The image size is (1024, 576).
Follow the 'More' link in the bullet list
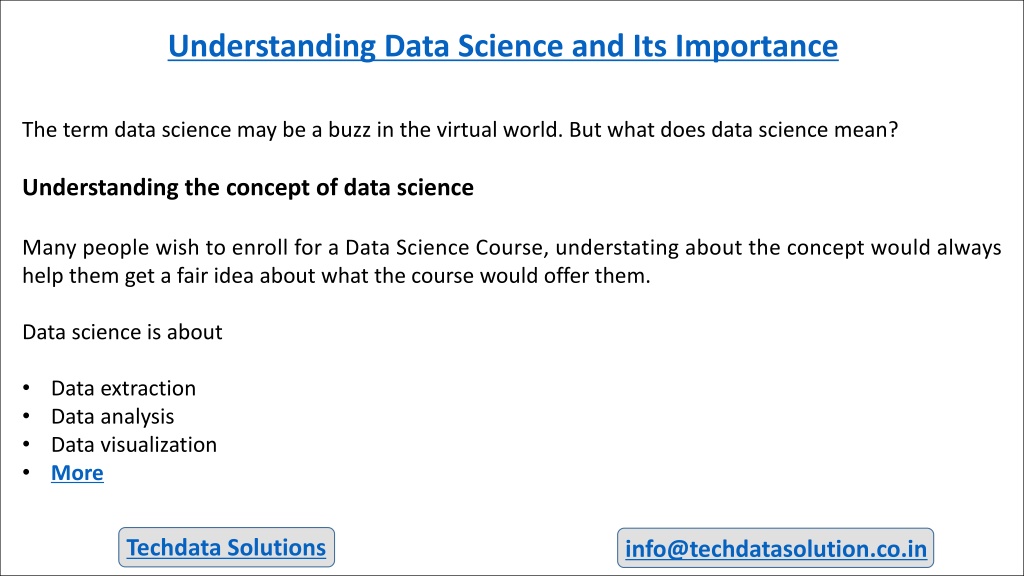click(x=77, y=473)
